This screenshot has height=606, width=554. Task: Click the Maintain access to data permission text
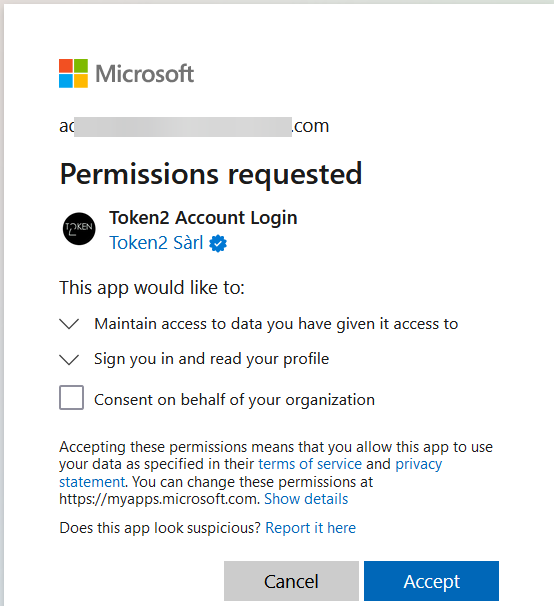tap(276, 324)
